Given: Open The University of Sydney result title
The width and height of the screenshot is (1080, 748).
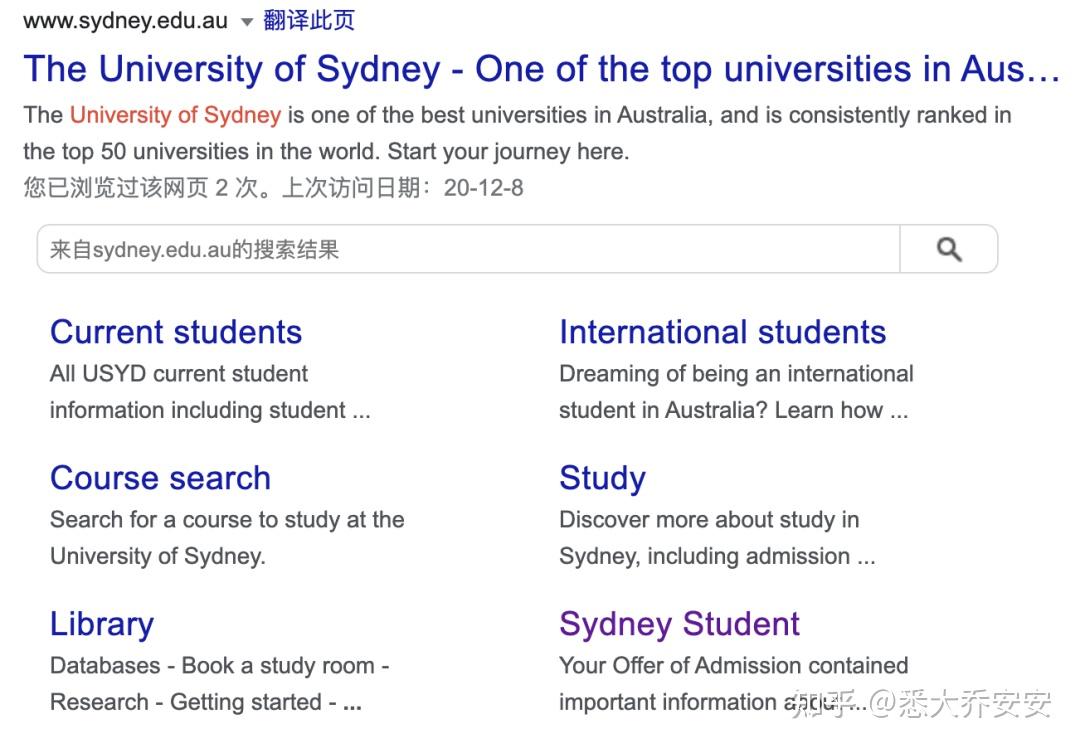Looking at the screenshot, I should click(540, 69).
